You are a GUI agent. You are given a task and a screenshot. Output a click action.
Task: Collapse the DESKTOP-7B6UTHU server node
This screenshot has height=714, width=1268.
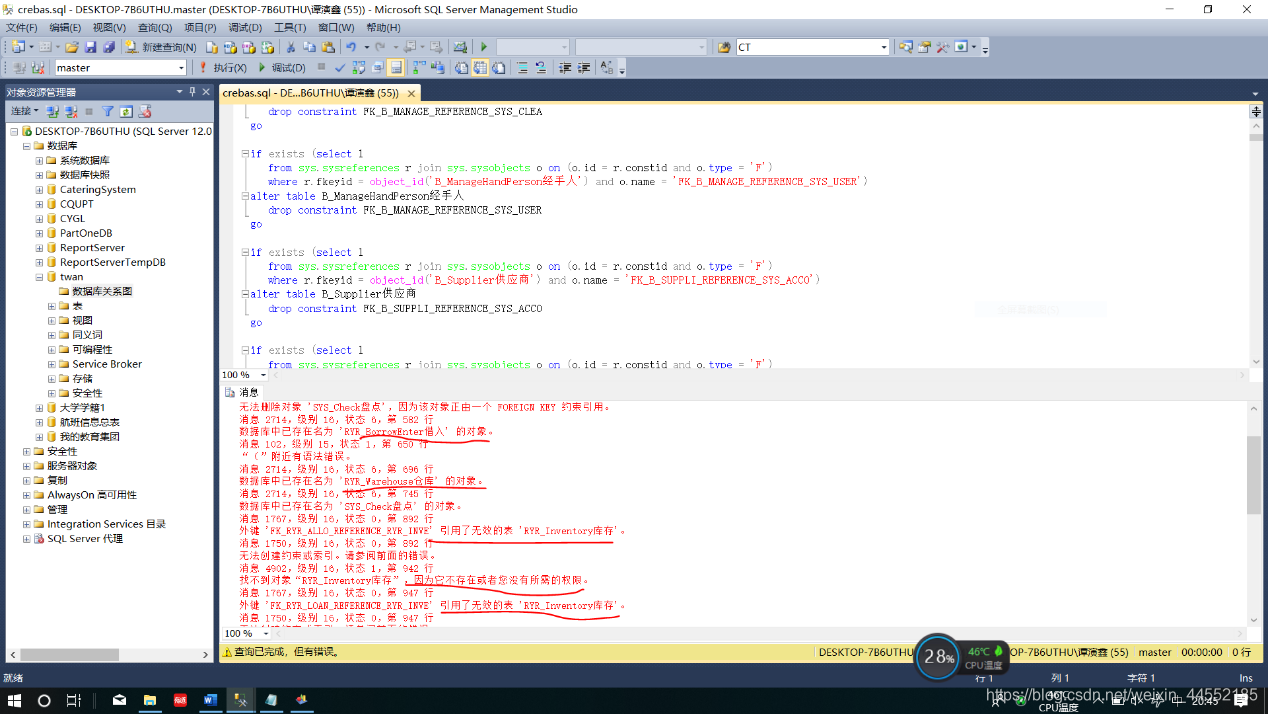pyautogui.click(x=14, y=131)
